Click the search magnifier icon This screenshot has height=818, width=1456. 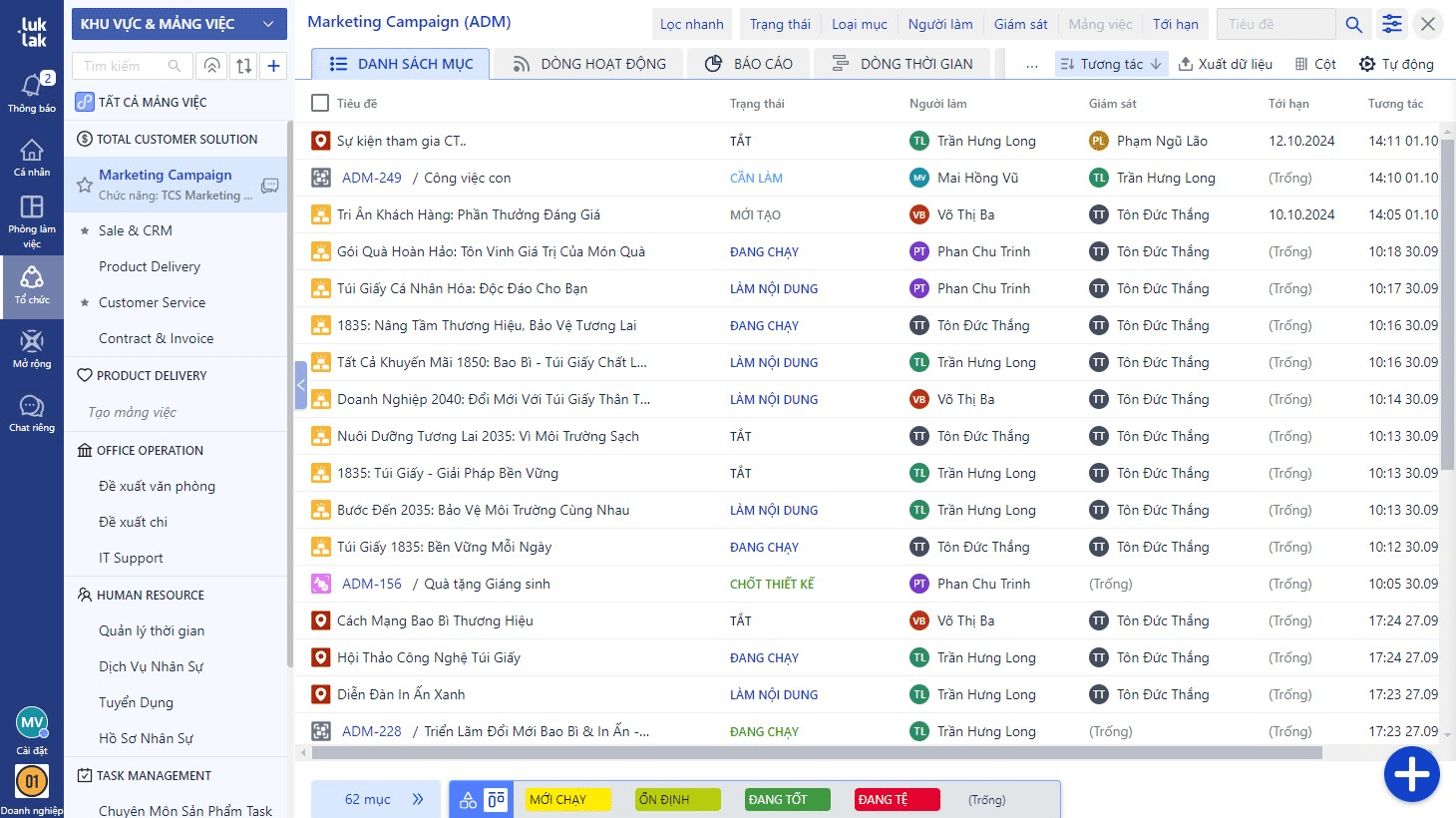pos(1353,24)
